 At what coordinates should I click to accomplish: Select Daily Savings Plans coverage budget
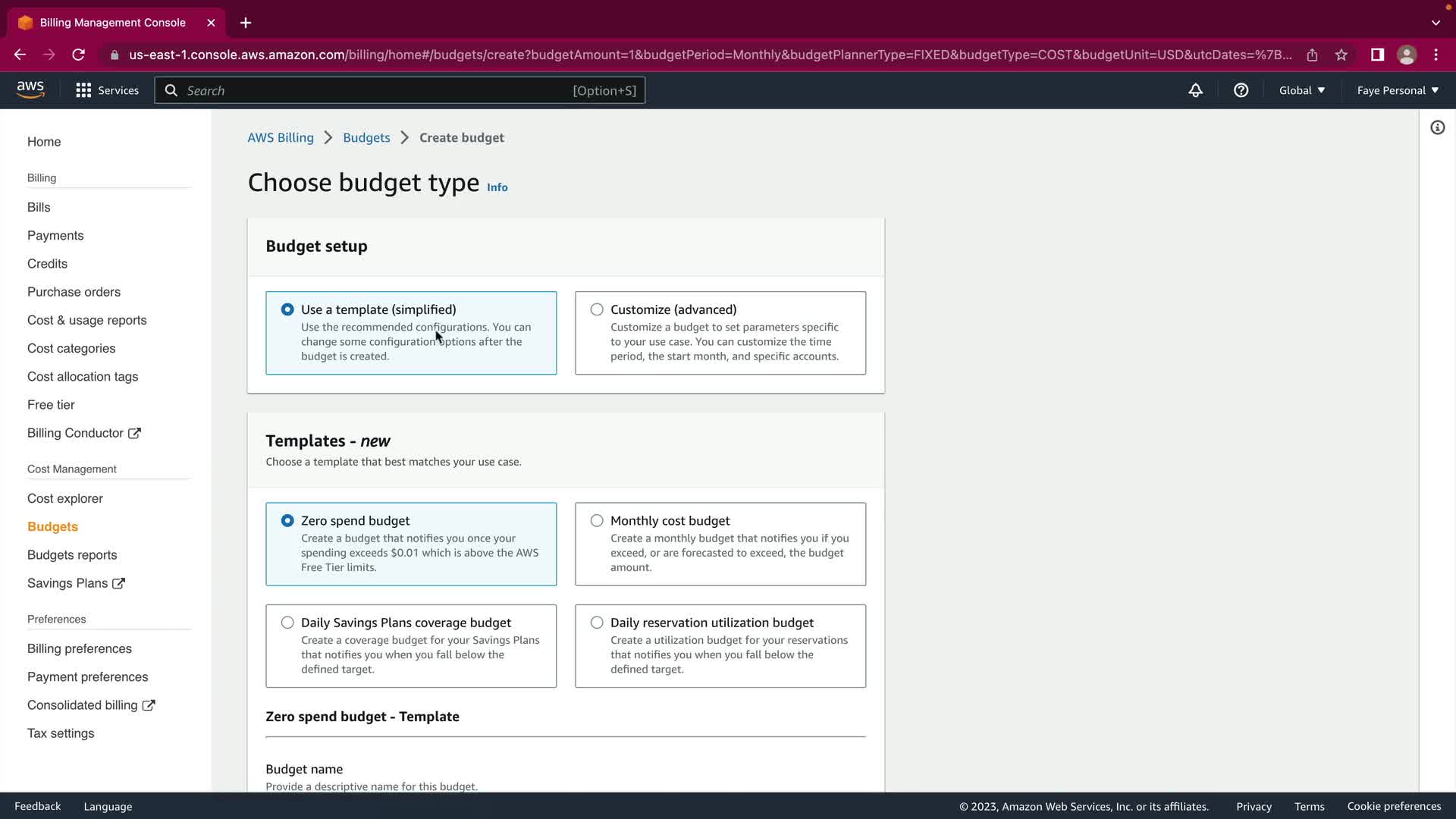[x=287, y=623]
